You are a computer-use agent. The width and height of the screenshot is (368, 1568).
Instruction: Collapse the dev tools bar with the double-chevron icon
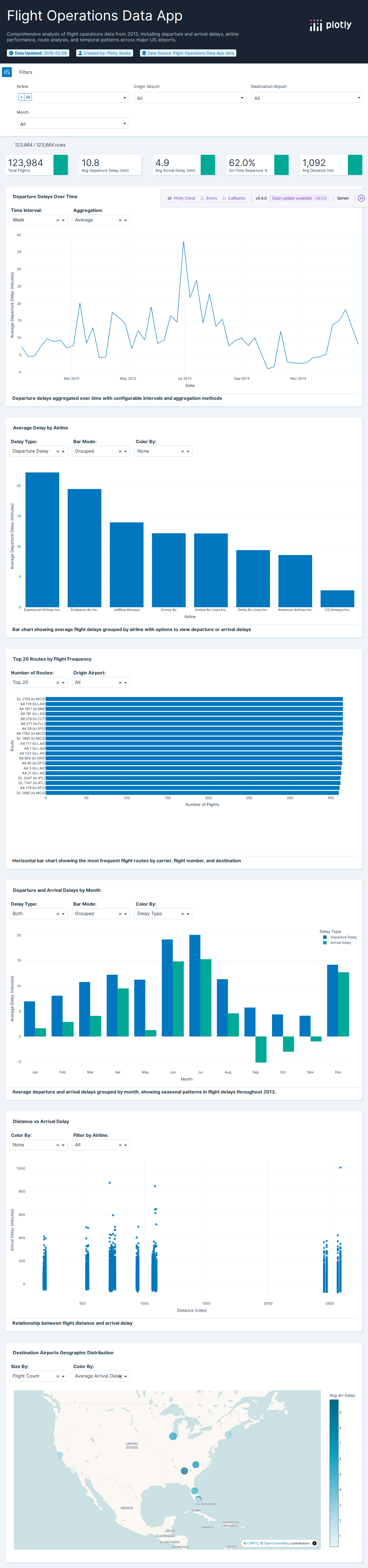click(361, 198)
